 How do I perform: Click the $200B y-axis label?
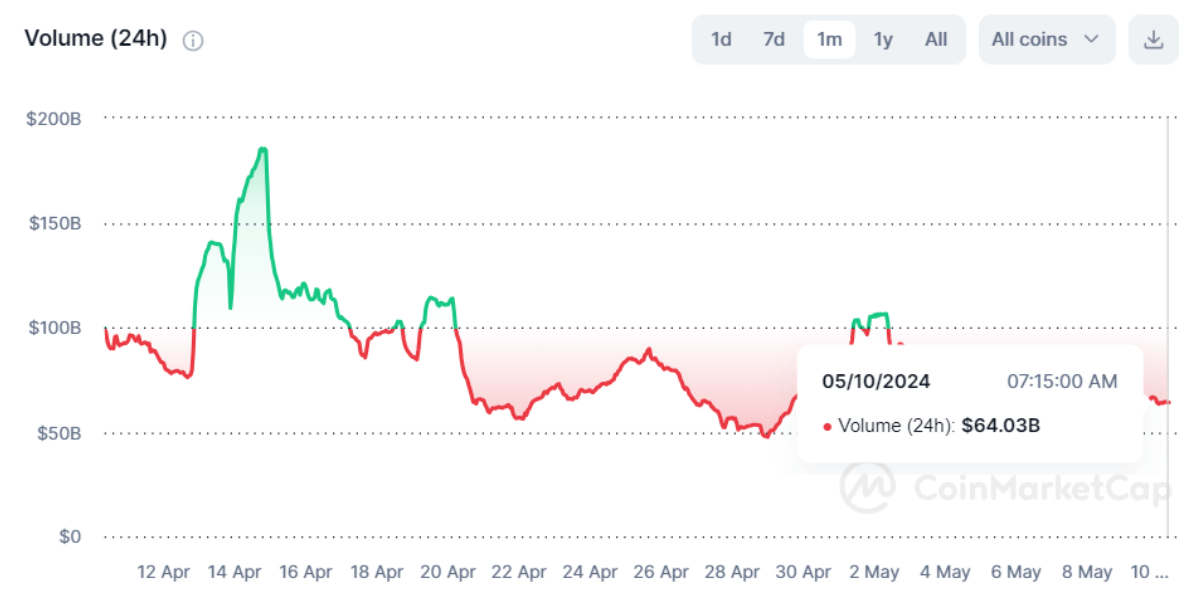tap(54, 118)
